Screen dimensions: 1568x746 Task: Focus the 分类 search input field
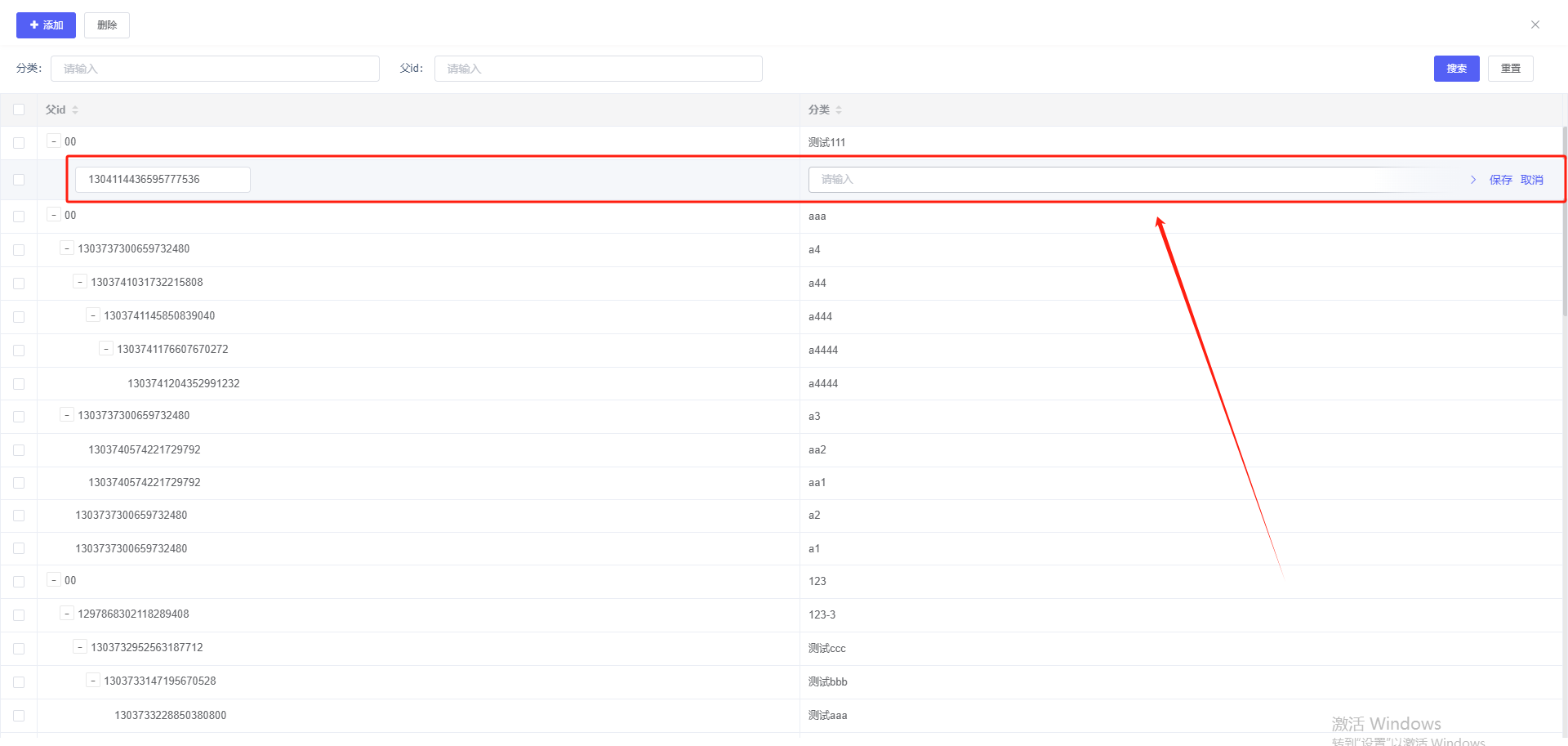click(x=215, y=69)
